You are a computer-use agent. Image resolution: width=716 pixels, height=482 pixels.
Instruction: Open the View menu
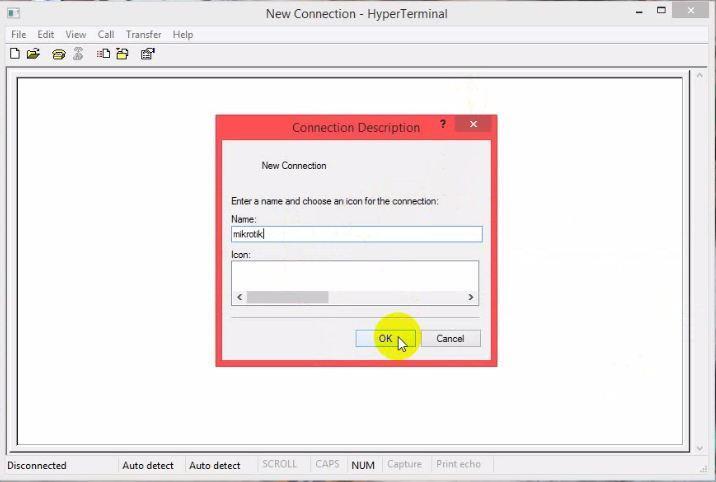[x=76, y=35]
